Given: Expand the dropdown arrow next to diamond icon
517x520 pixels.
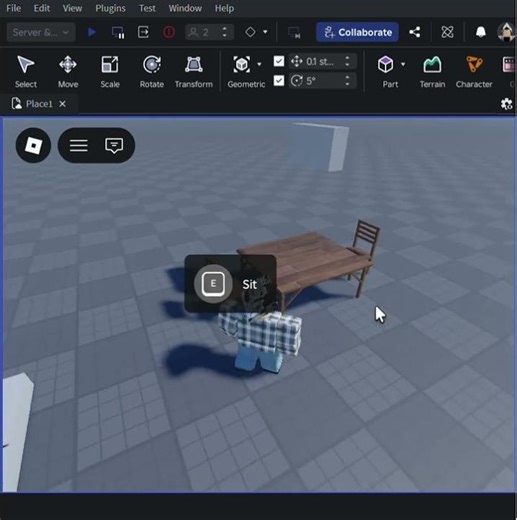Looking at the screenshot, I should [265, 32].
